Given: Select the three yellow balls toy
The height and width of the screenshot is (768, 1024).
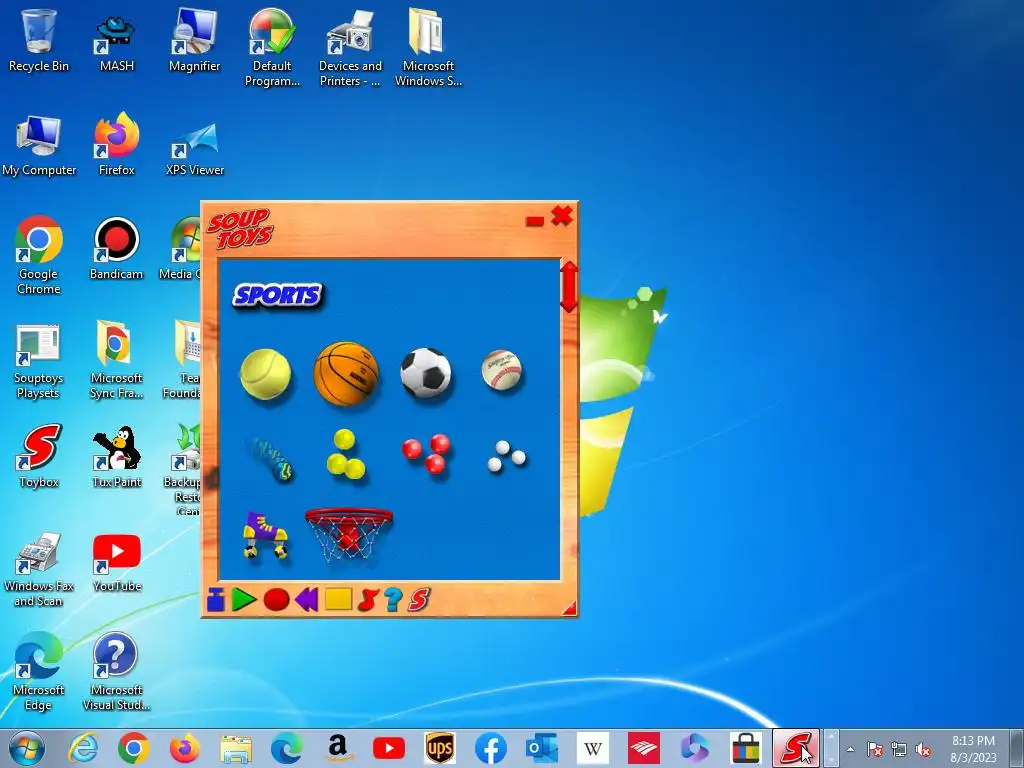Looking at the screenshot, I should (x=345, y=455).
